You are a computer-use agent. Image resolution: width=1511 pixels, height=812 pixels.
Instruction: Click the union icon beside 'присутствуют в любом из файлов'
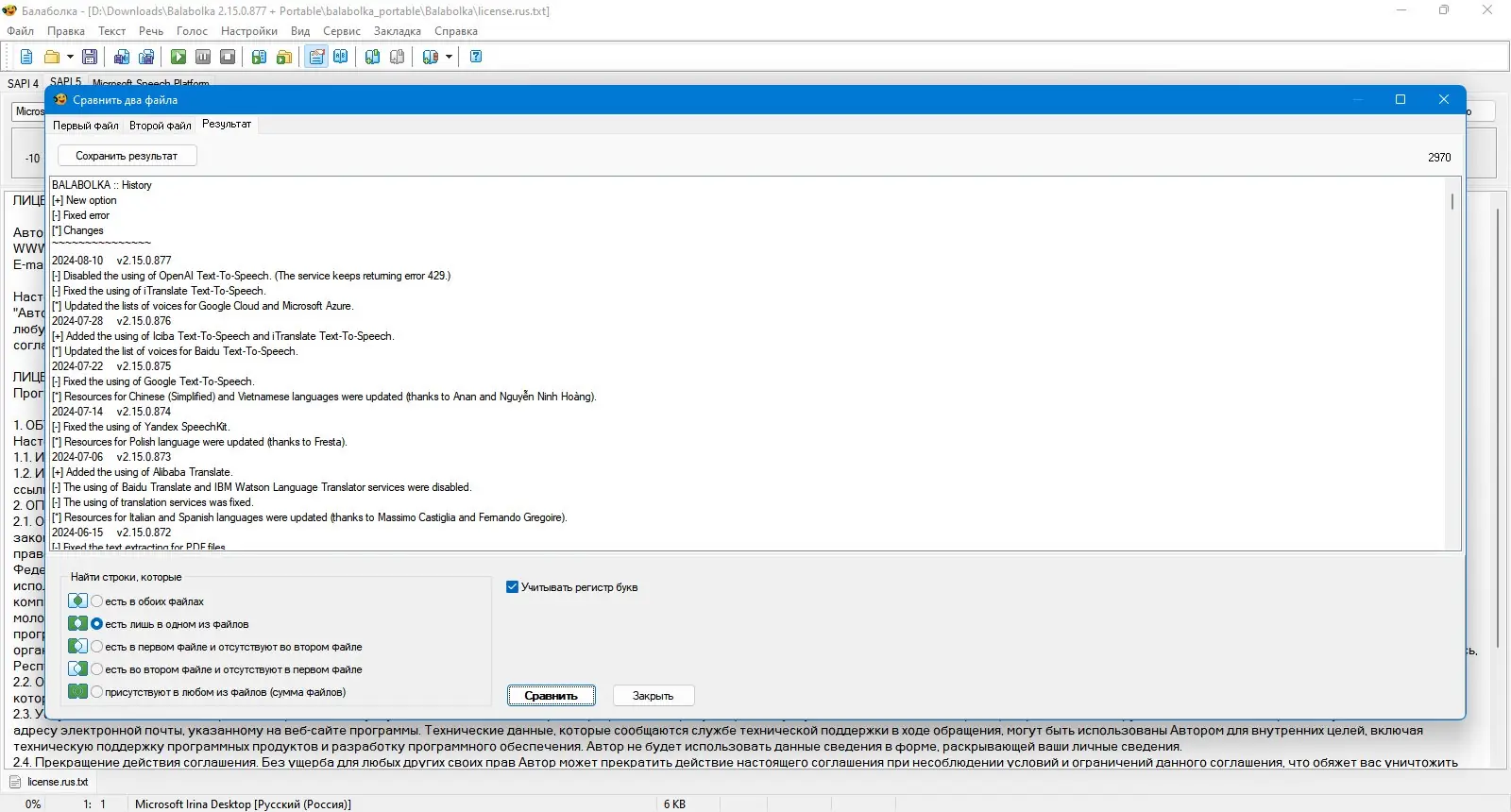(77, 691)
